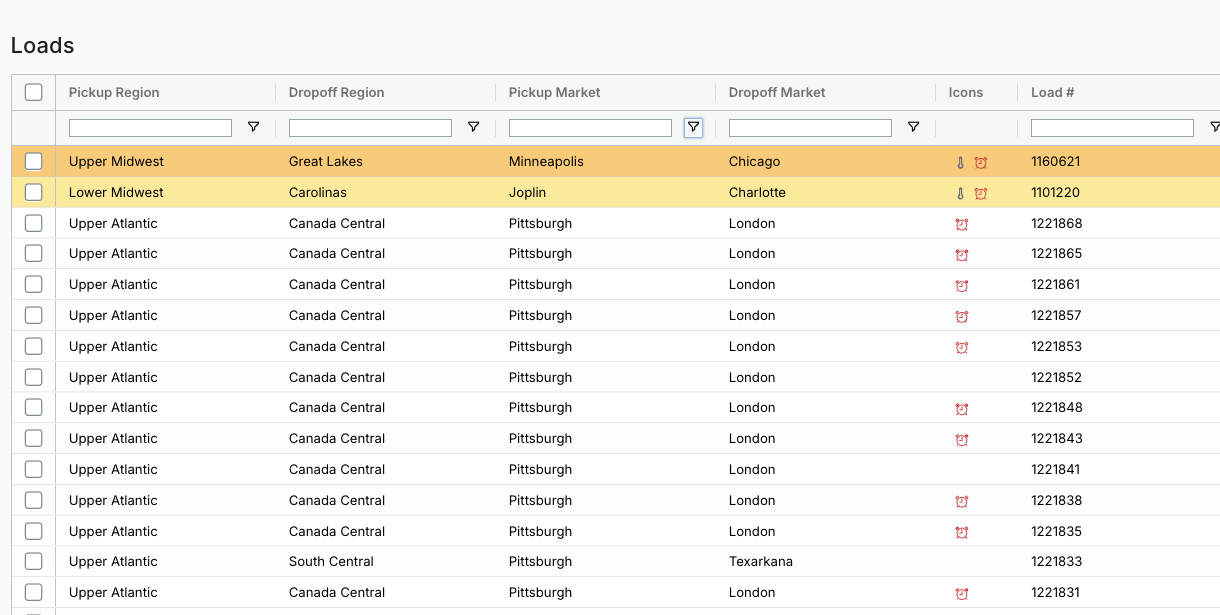Focus the Pickup Region filter text box
The image size is (1220, 615).
150,128
